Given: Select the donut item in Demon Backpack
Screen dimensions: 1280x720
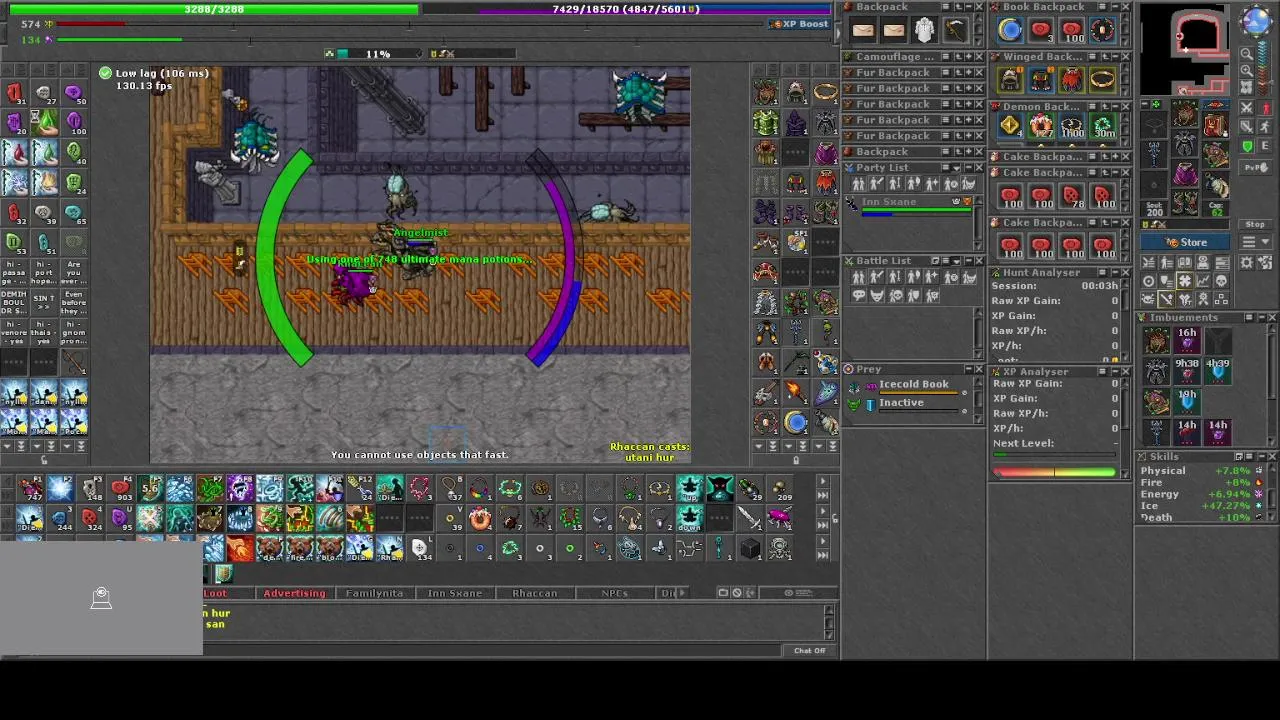Looking at the screenshot, I should tap(1041, 127).
